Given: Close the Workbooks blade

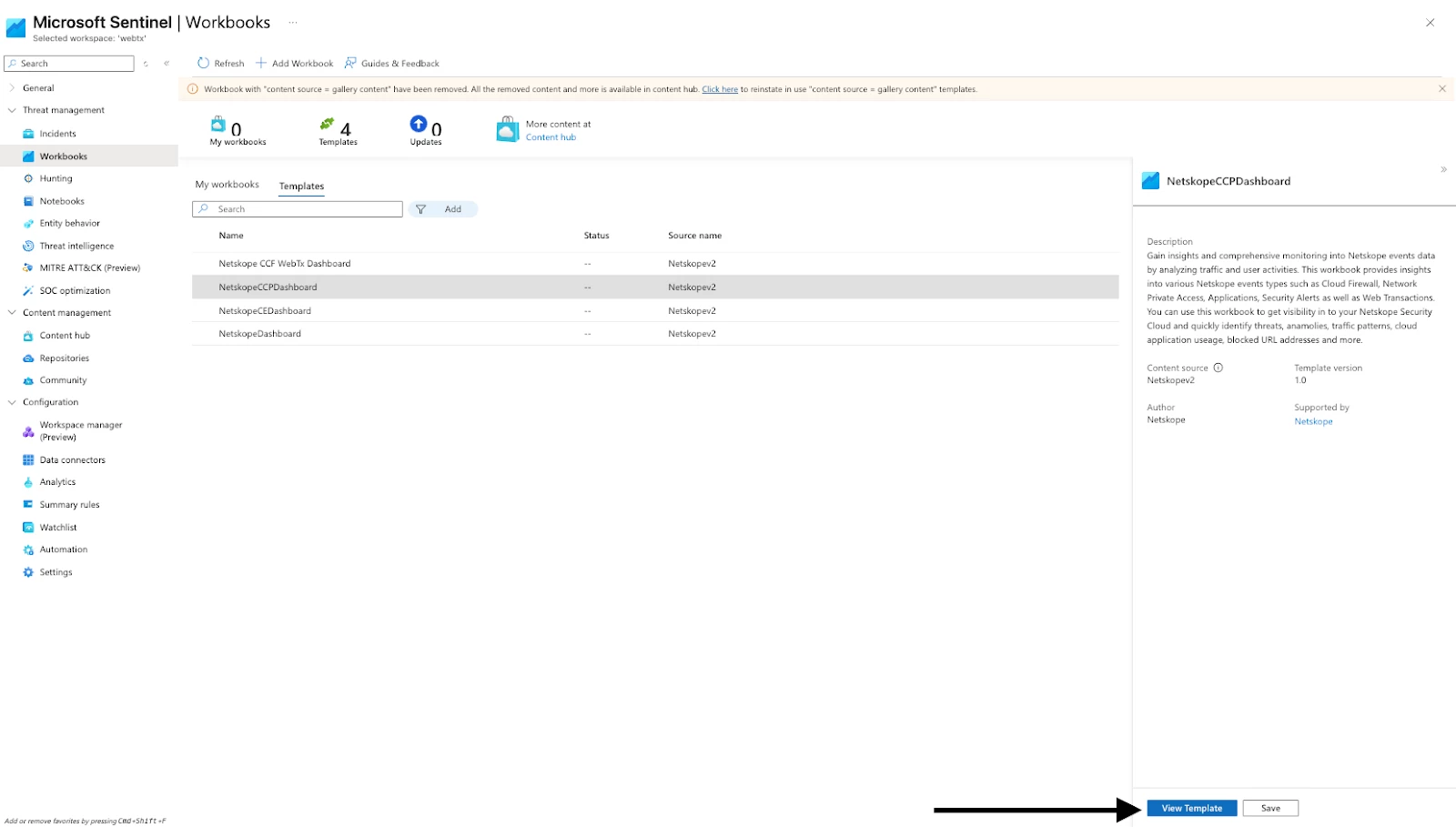Looking at the screenshot, I should click(1430, 23).
